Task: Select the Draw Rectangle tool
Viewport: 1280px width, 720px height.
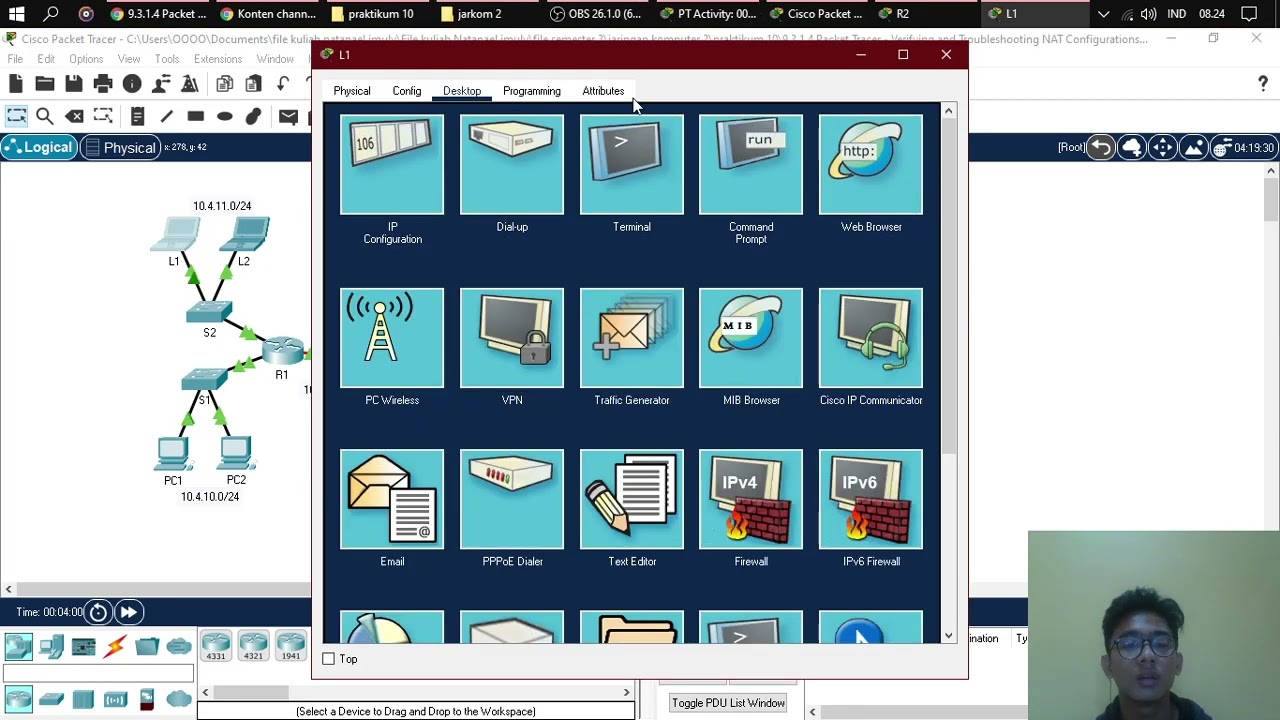Action: [x=196, y=117]
